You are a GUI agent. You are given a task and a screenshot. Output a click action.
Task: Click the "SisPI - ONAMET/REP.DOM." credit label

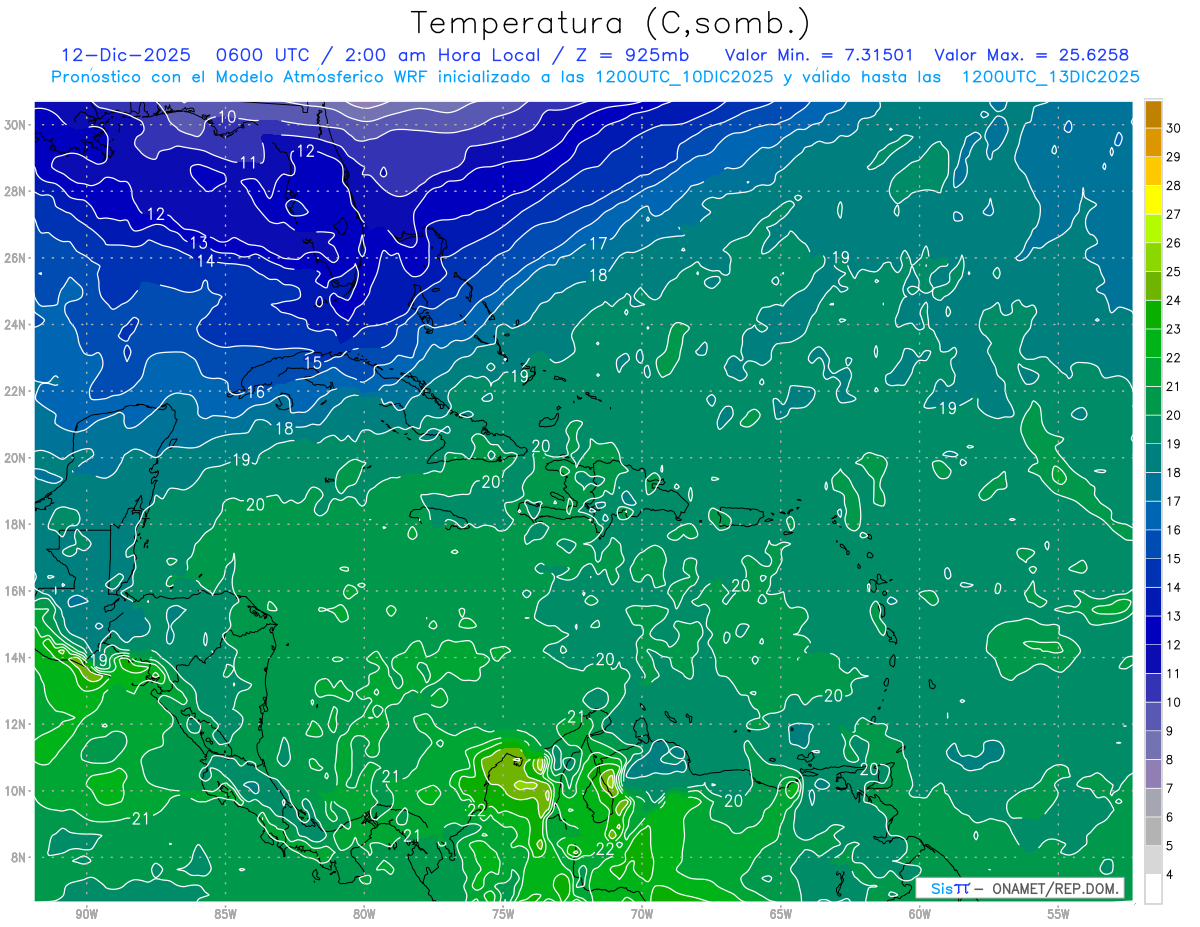pyautogui.click(x=1019, y=888)
